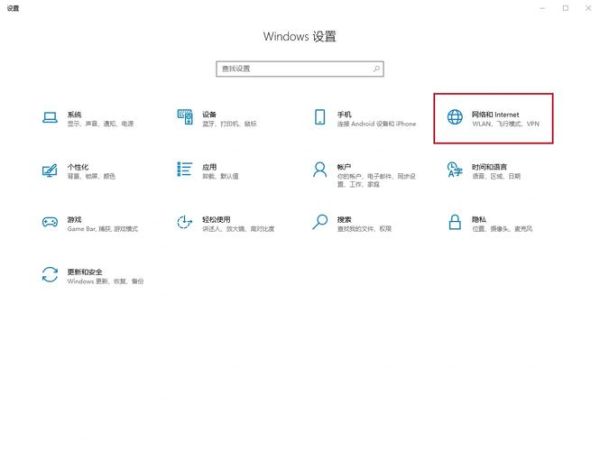Click the search box magnifier icon
This screenshot has width=600, height=451.
click(377, 69)
